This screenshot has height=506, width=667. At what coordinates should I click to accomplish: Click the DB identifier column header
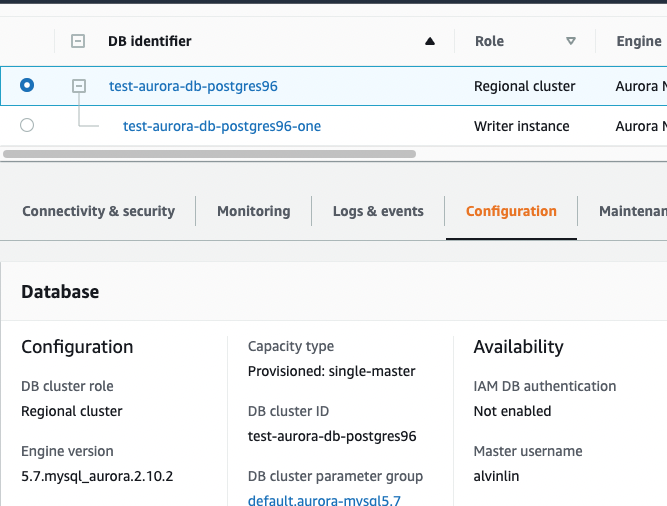[150, 42]
